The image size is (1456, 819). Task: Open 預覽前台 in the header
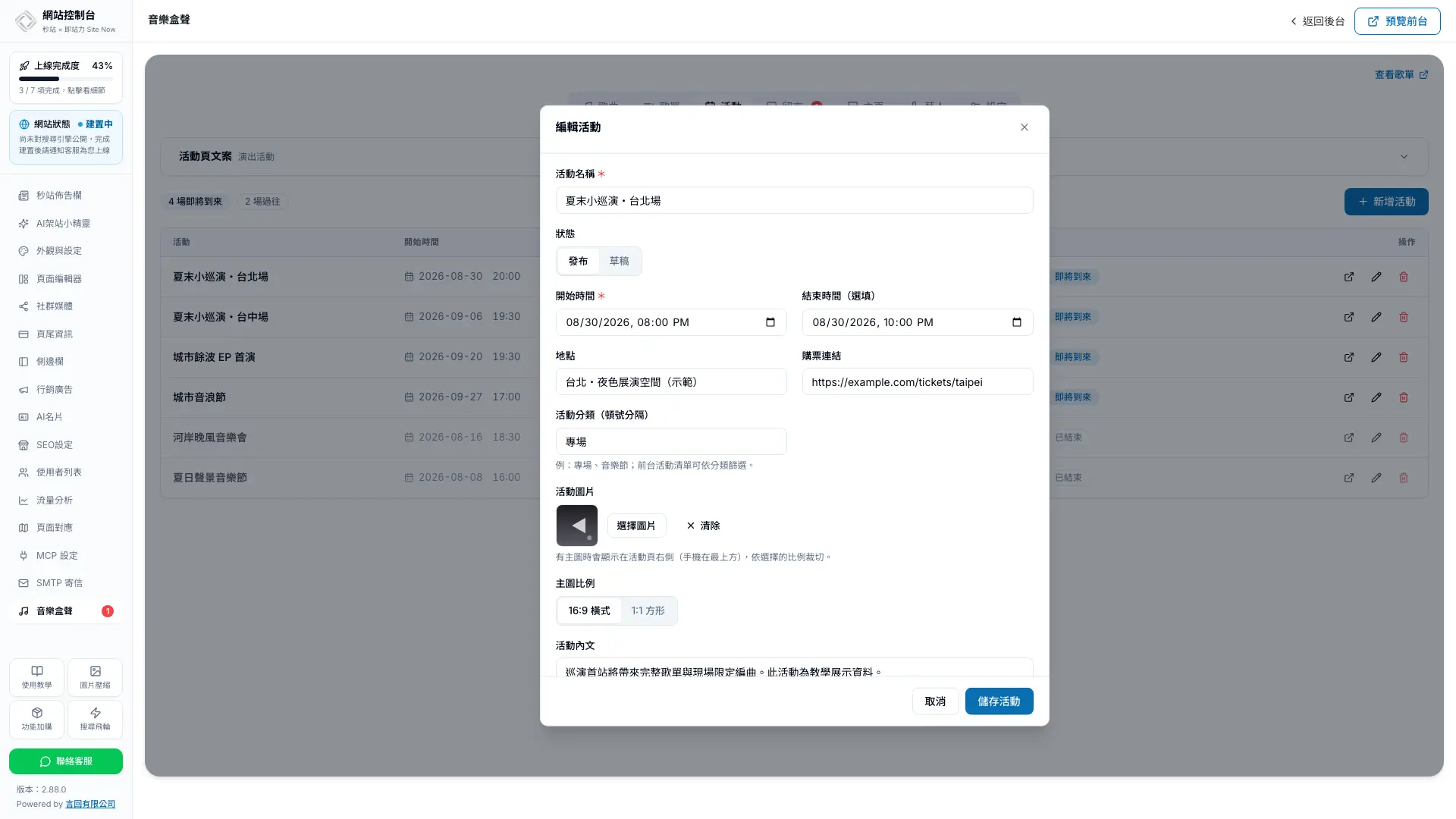(1397, 21)
